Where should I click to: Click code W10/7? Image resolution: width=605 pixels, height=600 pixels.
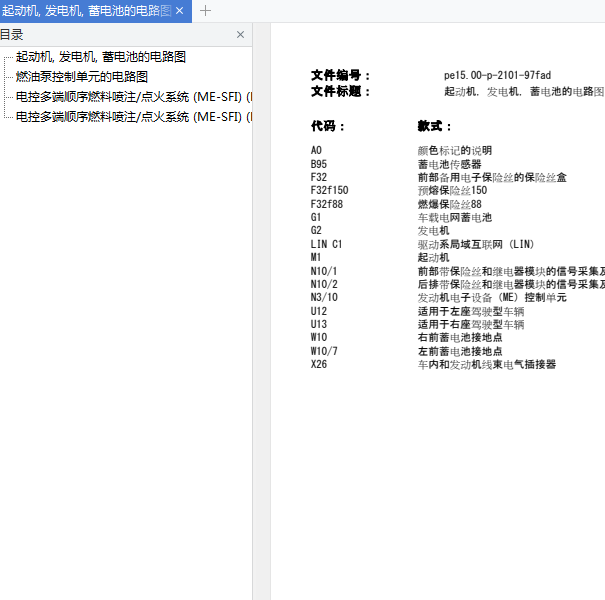(324, 351)
